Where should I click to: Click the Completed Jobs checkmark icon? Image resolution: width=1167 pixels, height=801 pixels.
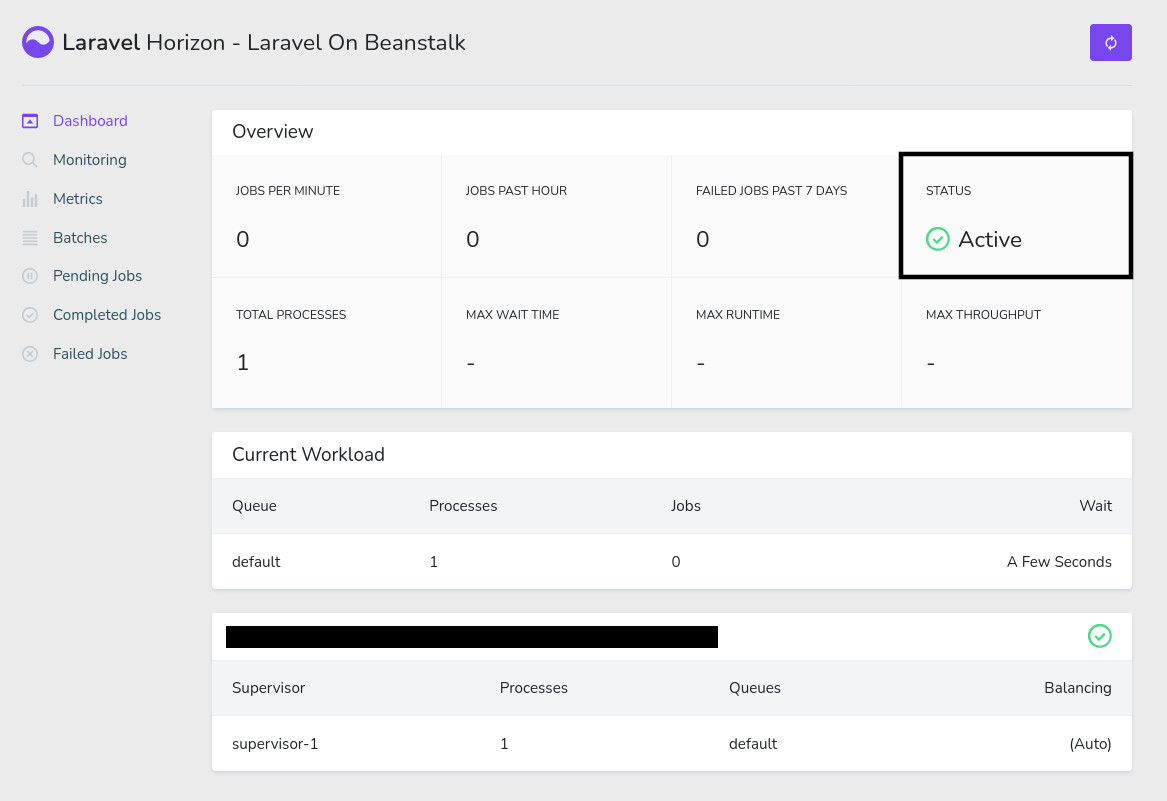30,315
